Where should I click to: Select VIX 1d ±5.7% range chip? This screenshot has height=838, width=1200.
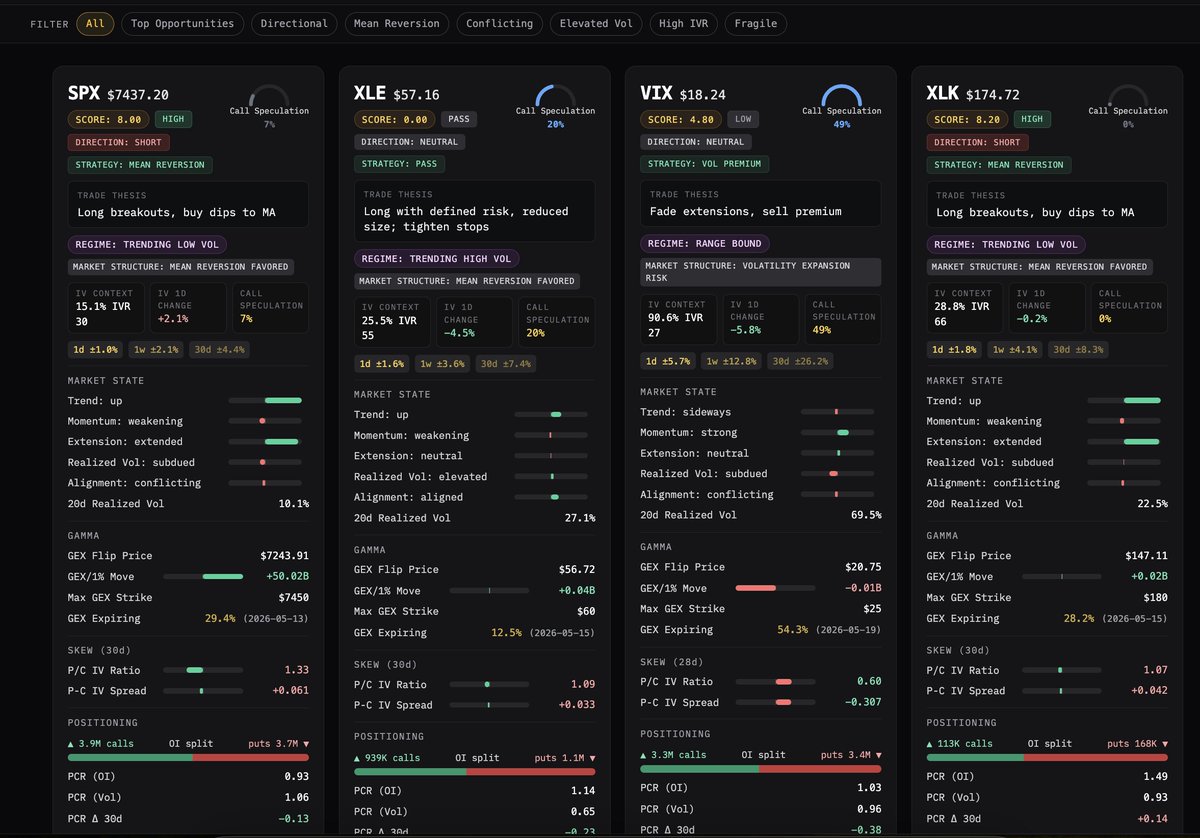(668, 361)
